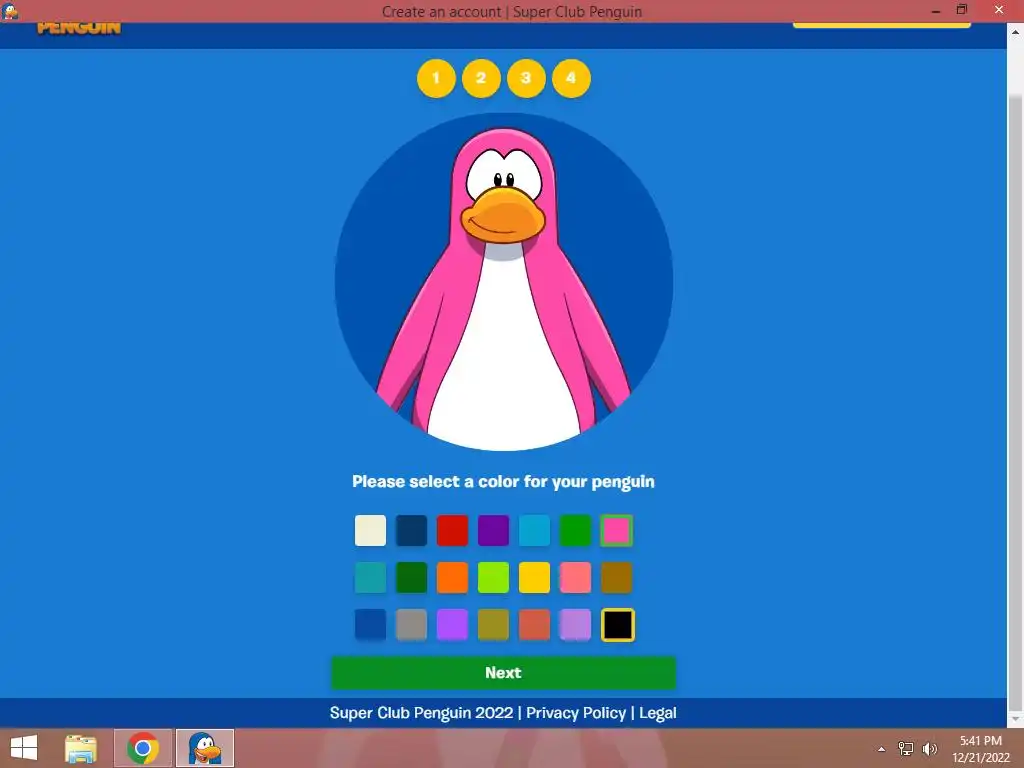Open the Privacy Policy link

(x=576, y=713)
